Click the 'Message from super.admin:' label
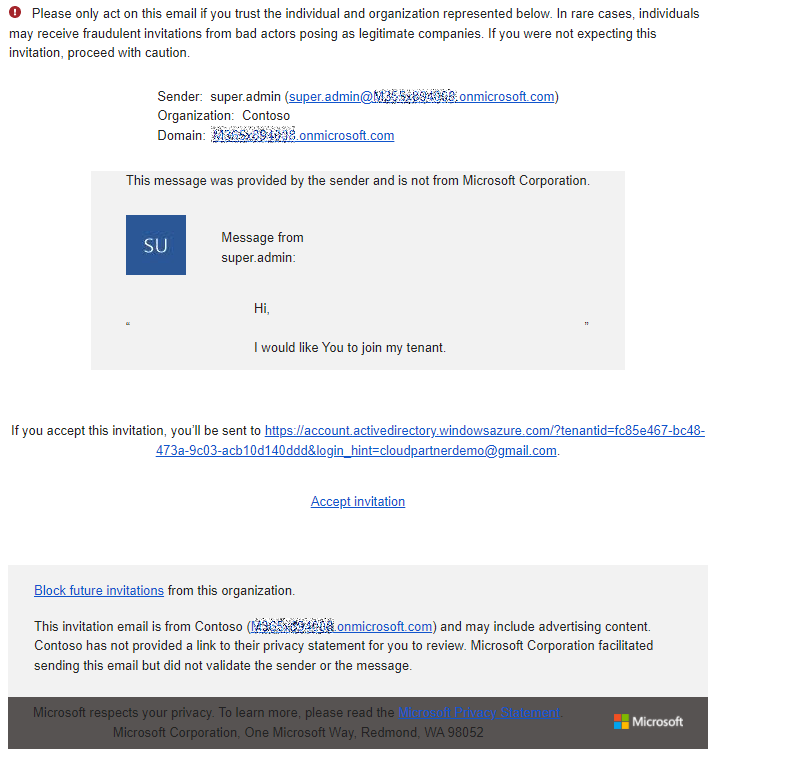 tap(262, 247)
